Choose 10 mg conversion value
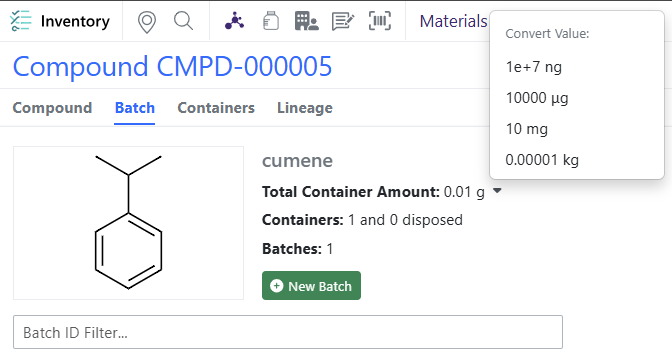This screenshot has height=361, width=672. point(527,129)
